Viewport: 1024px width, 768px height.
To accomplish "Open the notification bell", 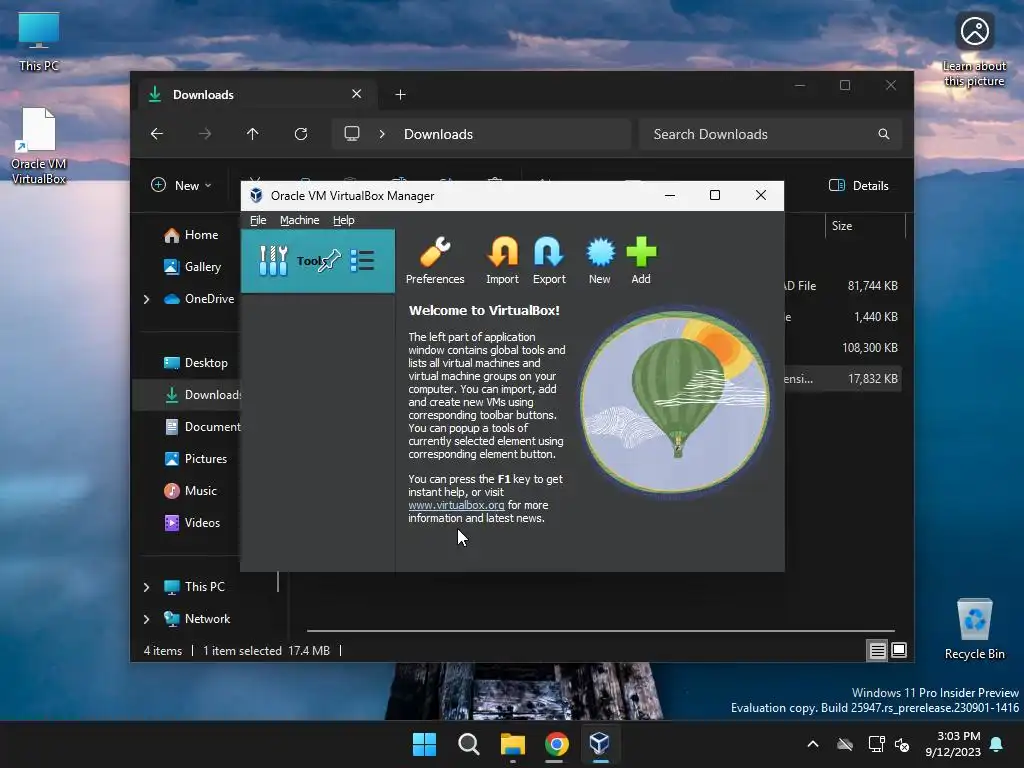I will tap(997, 744).
